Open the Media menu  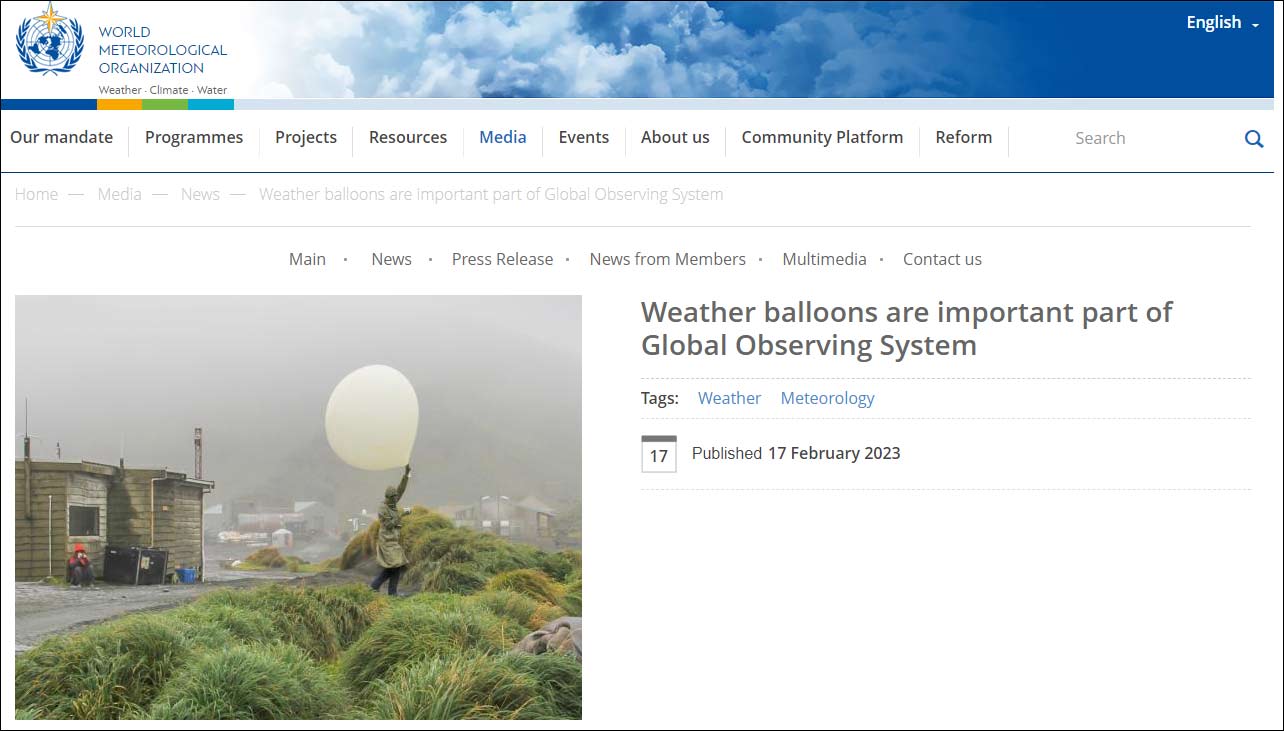click(x=503, y=138)
